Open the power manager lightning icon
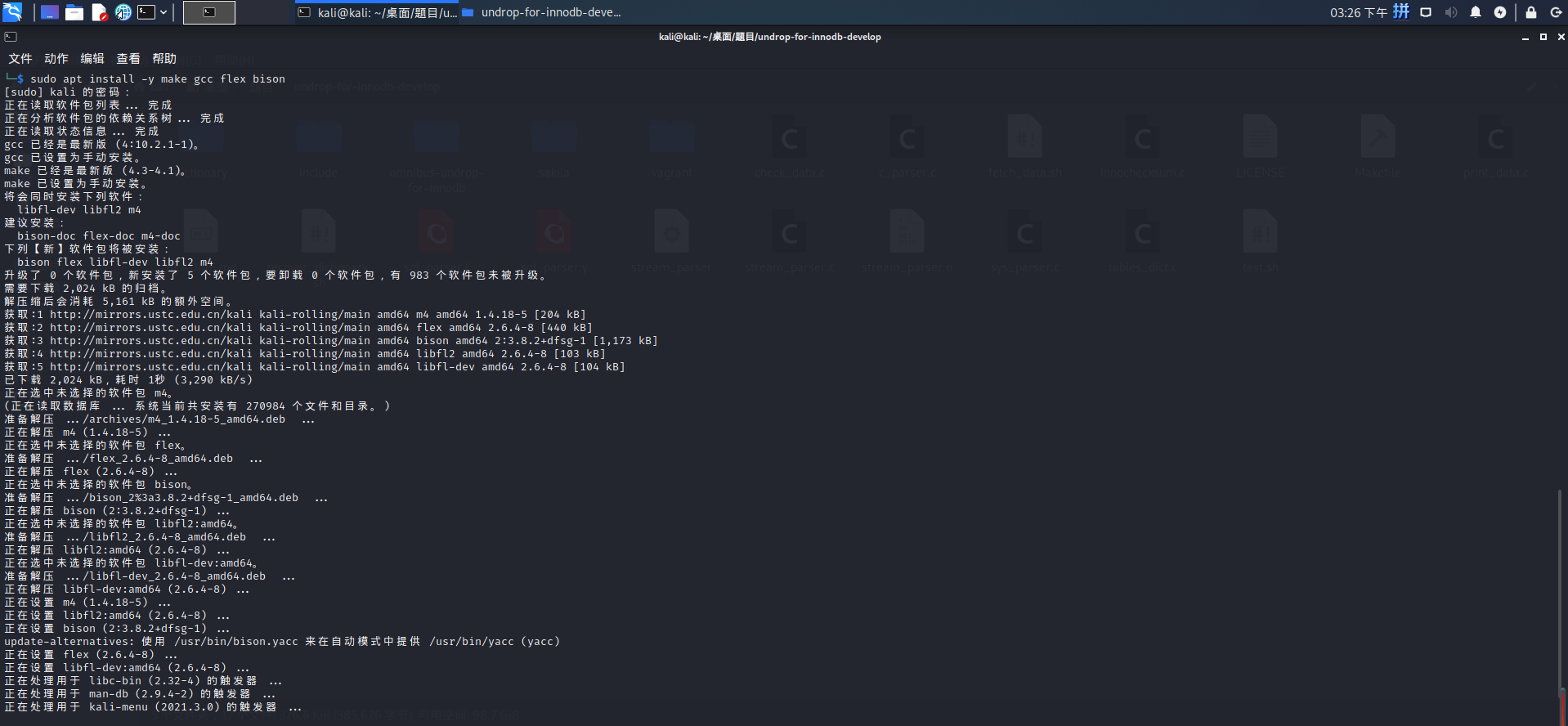The height and width of the screenshot is (726, 1568). click(x=1500, y=12)
